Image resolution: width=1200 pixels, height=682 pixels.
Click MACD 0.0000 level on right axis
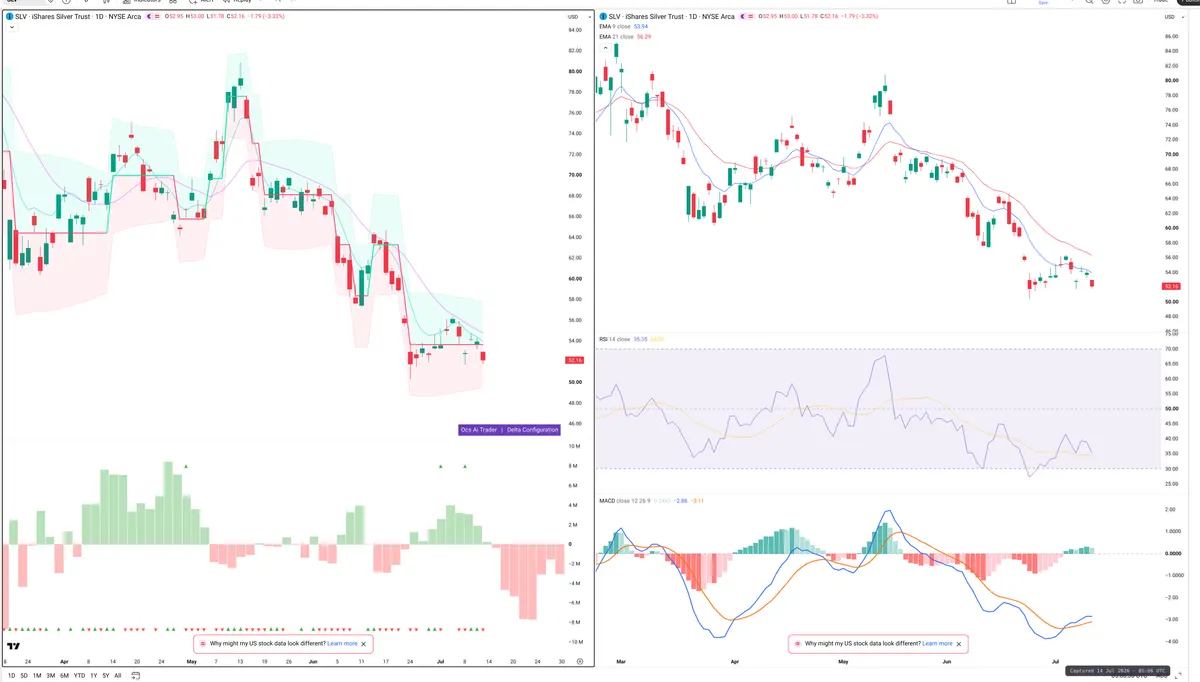point(1171,553)
